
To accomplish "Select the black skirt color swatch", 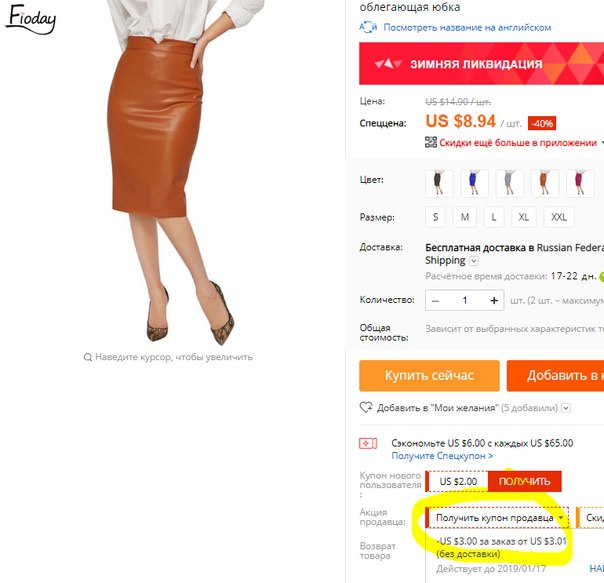I will click(439, 183).
